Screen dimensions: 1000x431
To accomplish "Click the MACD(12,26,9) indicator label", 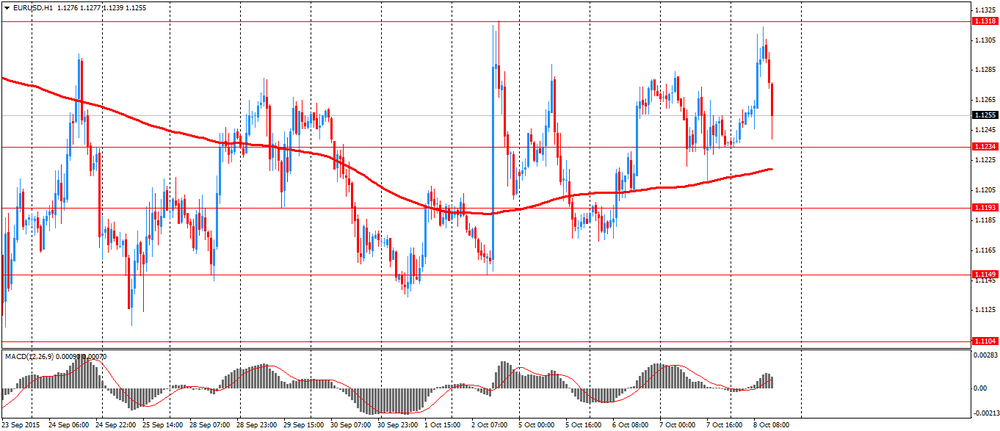I will (x=29, y=356).
